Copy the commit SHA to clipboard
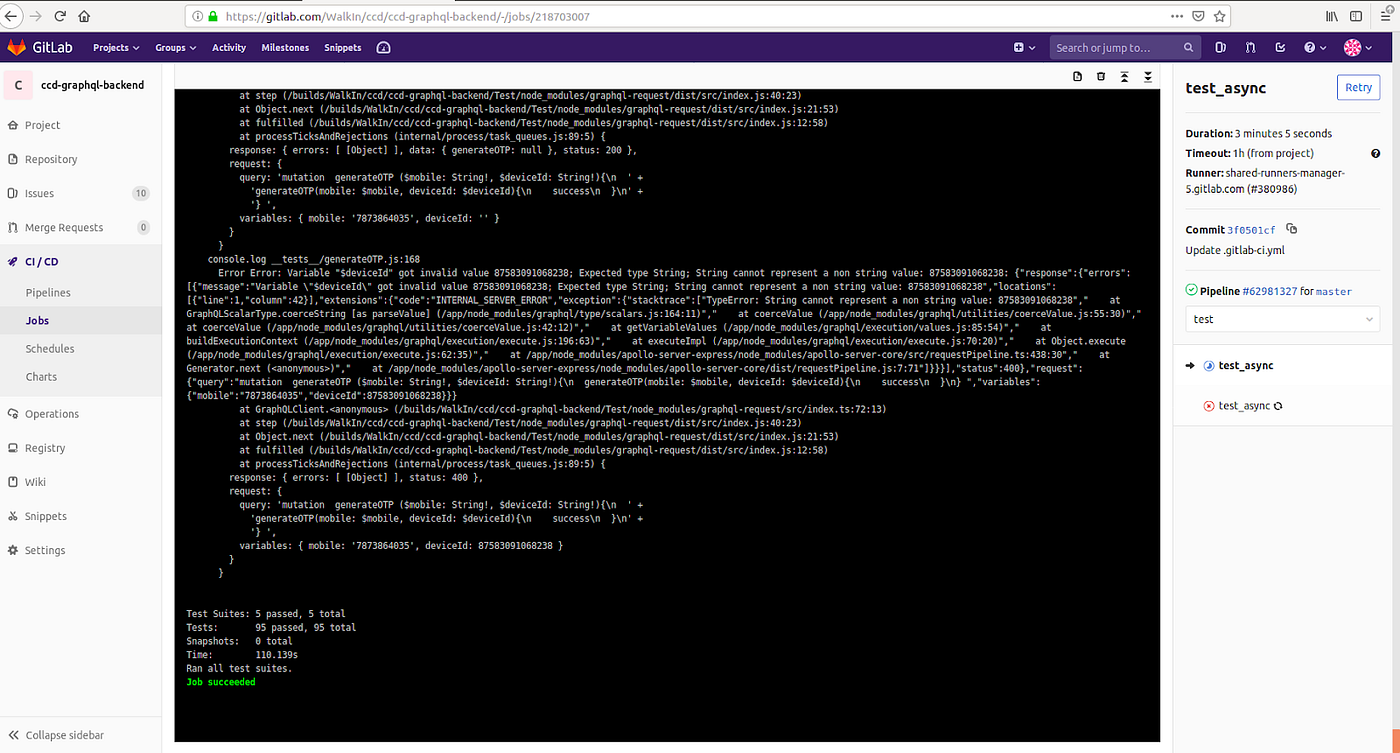1400x753 pixels. (1290, 228)
